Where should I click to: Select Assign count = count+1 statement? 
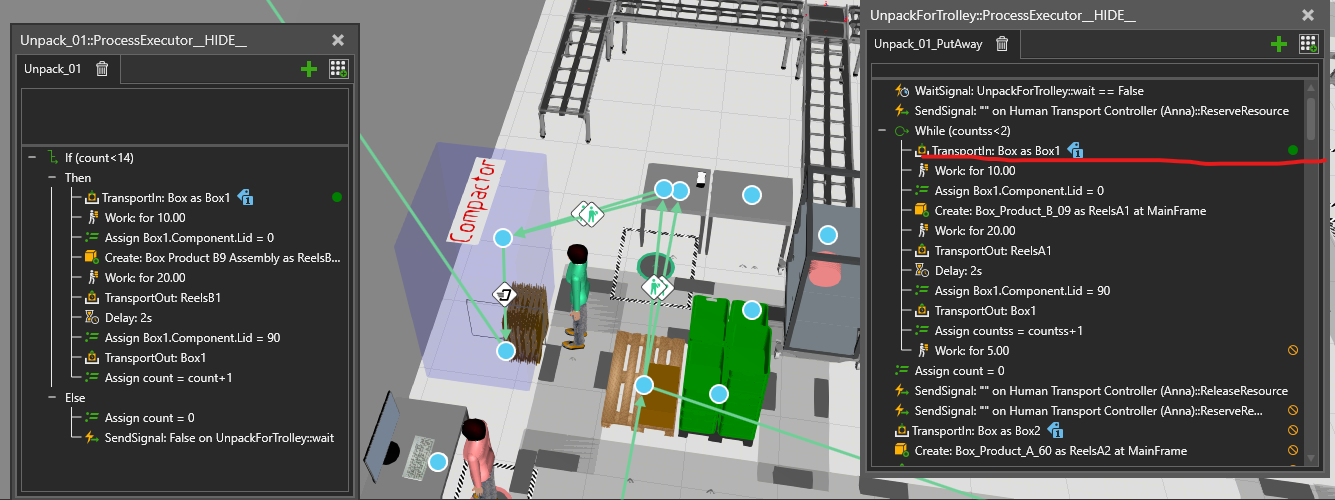[x=169, y=378]
